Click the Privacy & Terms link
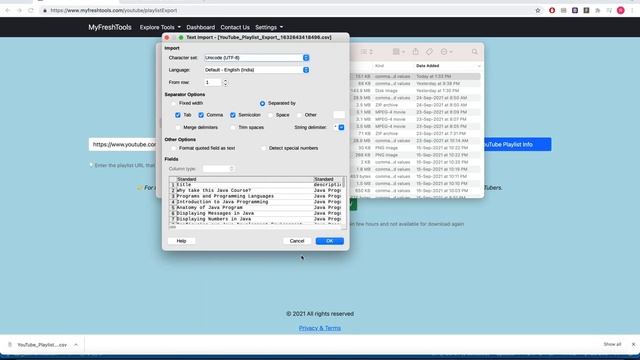 (x=320, y=328)
